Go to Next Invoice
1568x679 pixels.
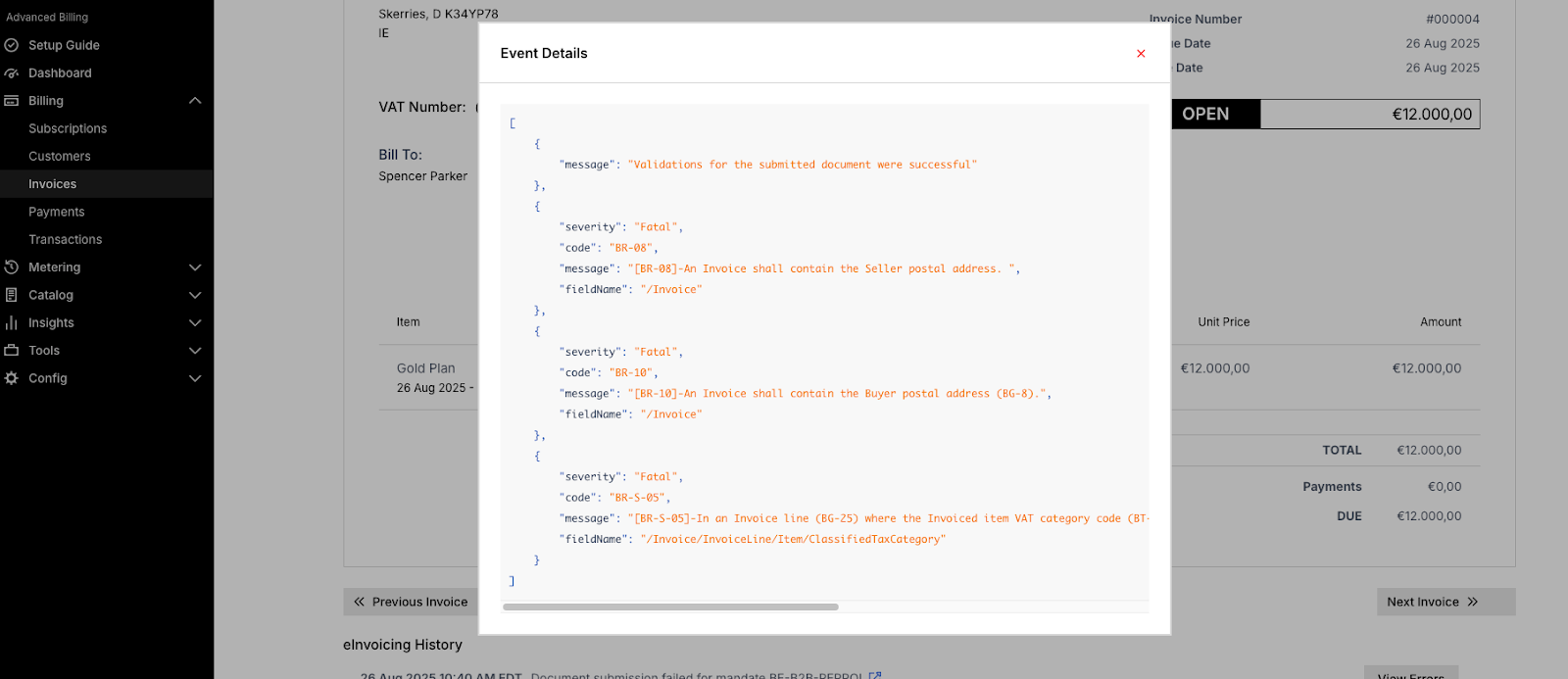tap(1445, 602)
